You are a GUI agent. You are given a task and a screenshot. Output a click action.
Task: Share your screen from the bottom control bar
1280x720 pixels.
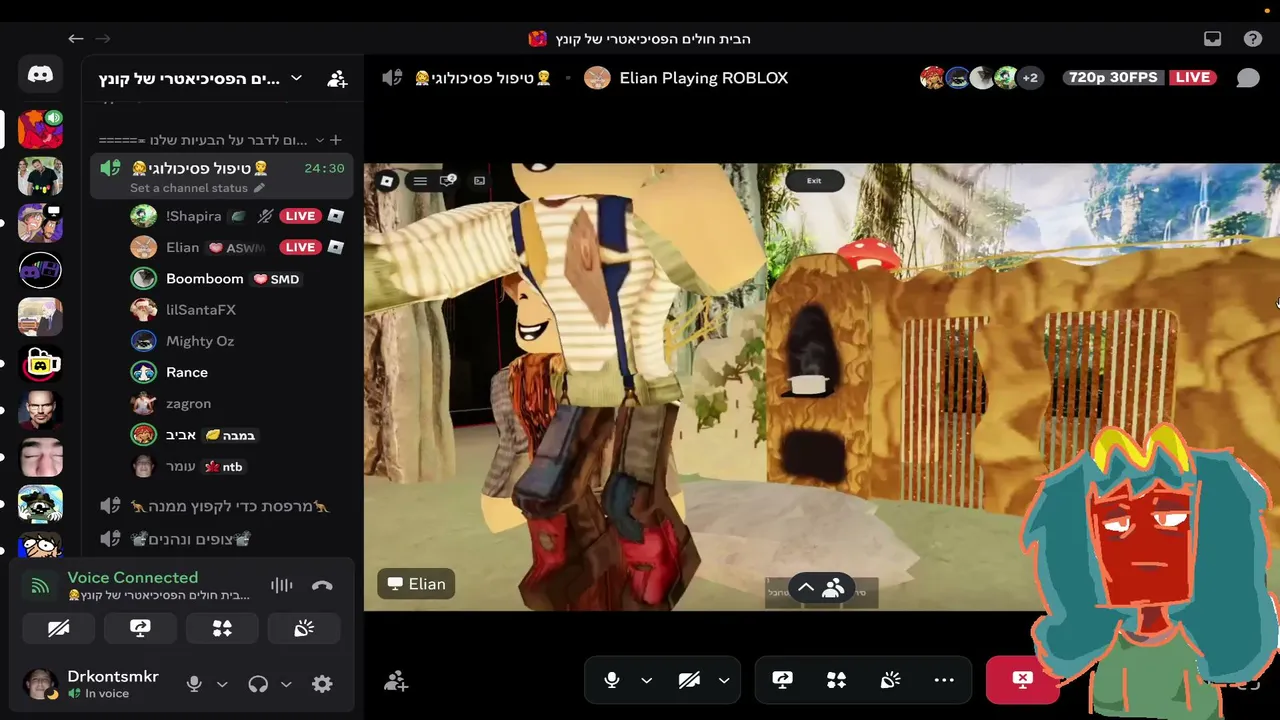782,680
